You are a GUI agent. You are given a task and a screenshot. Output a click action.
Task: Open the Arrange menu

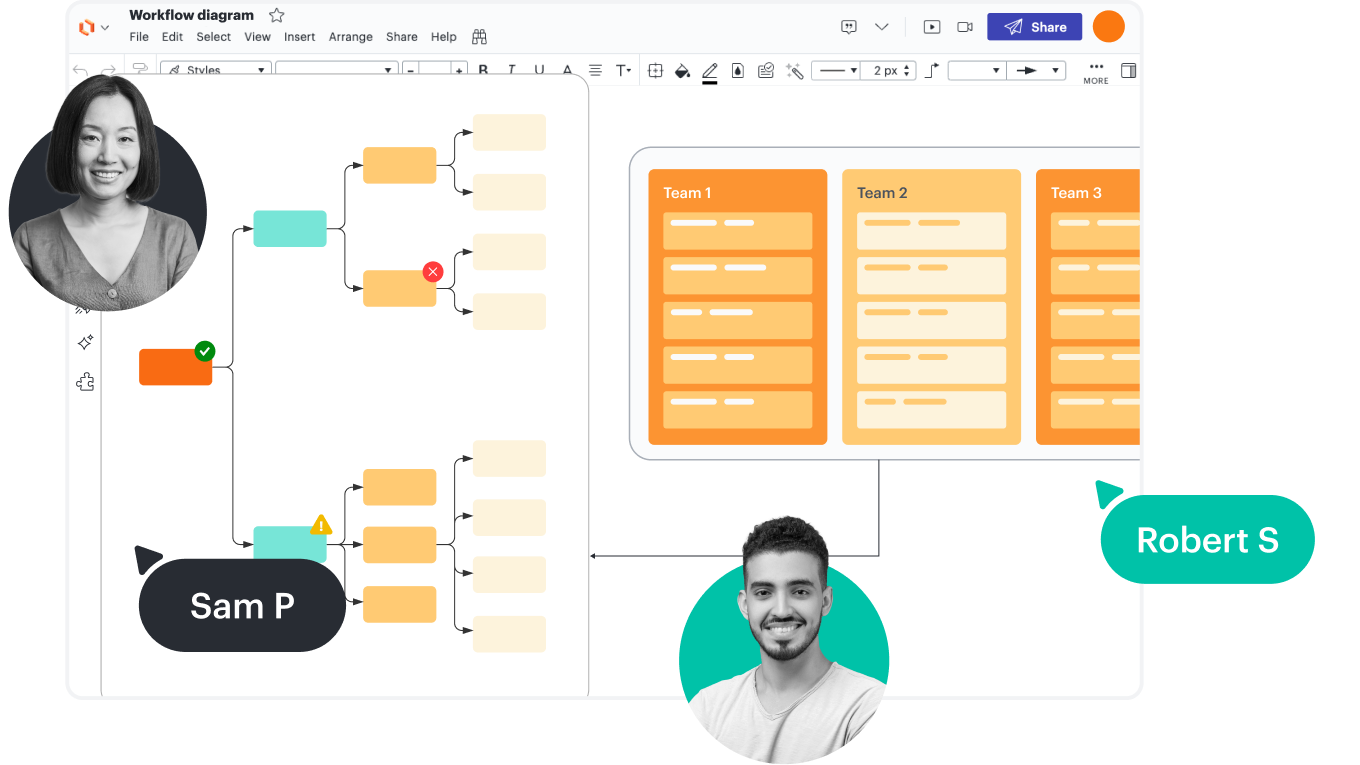click(x=350, y=37)
